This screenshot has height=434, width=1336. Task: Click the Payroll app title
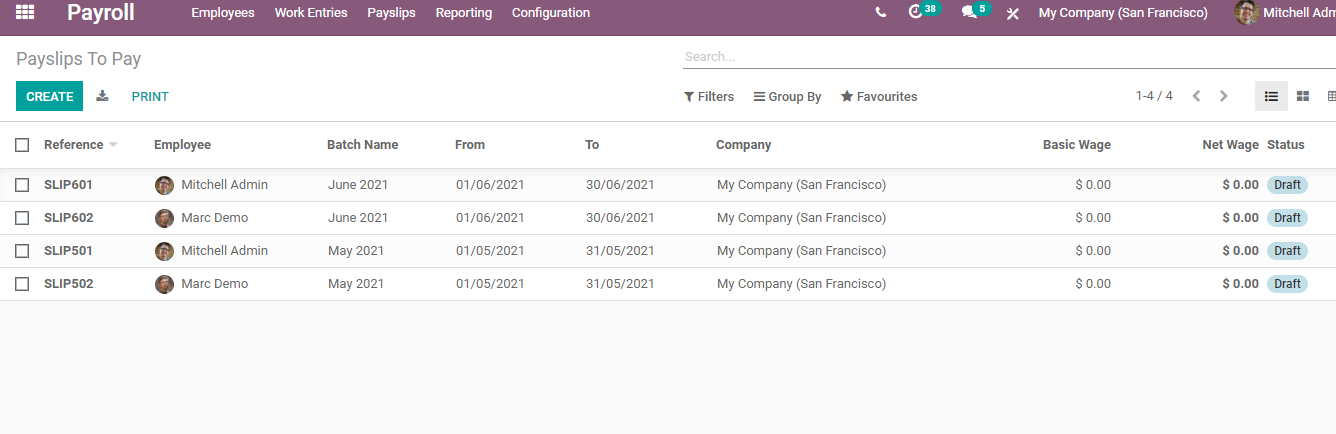tap(101, 13)
